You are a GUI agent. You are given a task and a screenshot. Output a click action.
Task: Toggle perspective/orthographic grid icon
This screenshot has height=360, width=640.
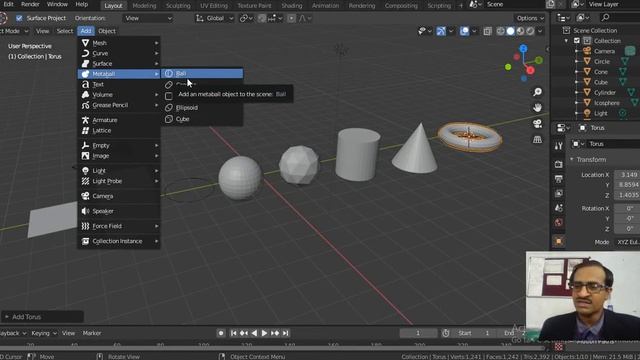[538, 139]
